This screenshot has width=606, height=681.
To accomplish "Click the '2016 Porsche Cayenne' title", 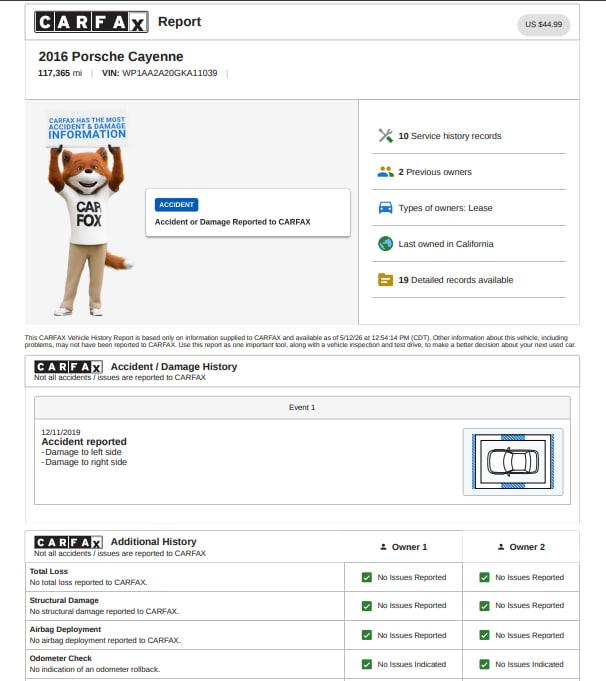I will [x=111, y=56].
